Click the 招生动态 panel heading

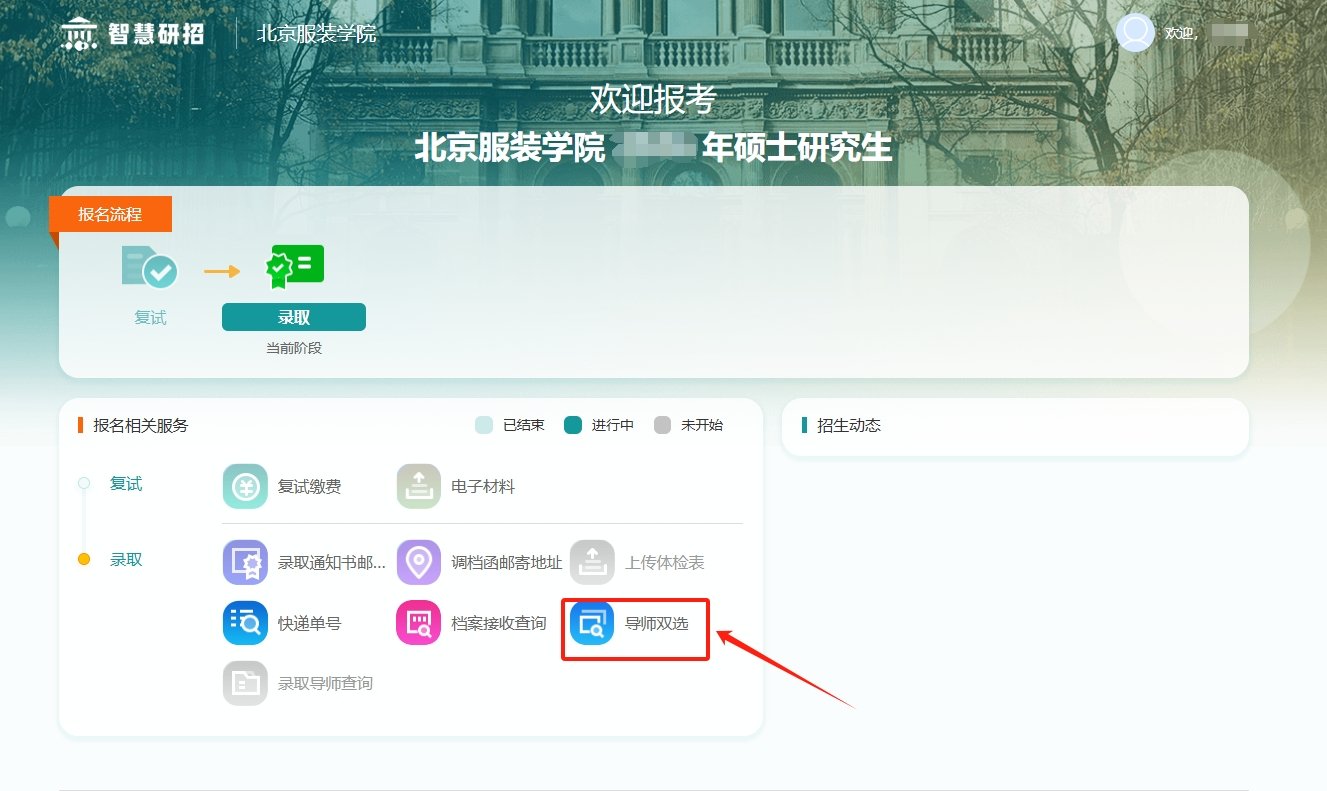[849, 425]
